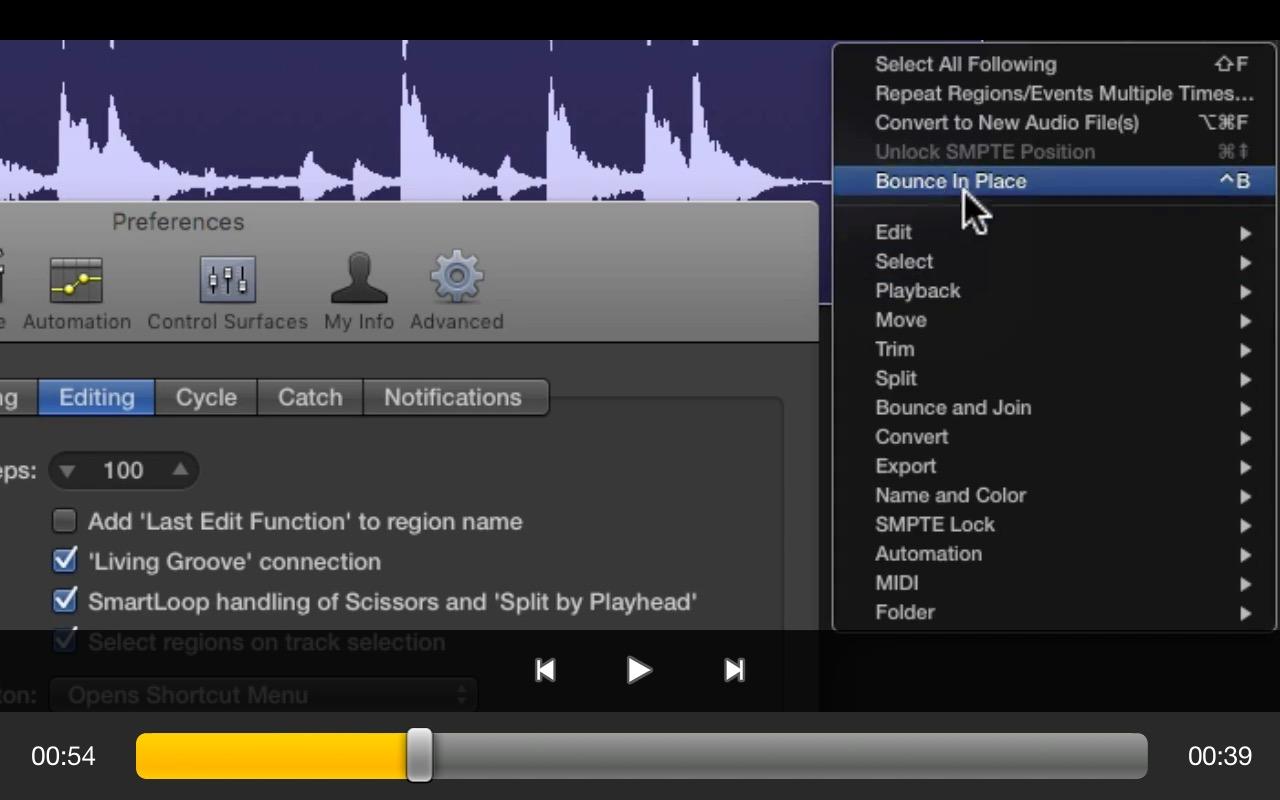Expand the Trim submenu

click(1055, 349)
